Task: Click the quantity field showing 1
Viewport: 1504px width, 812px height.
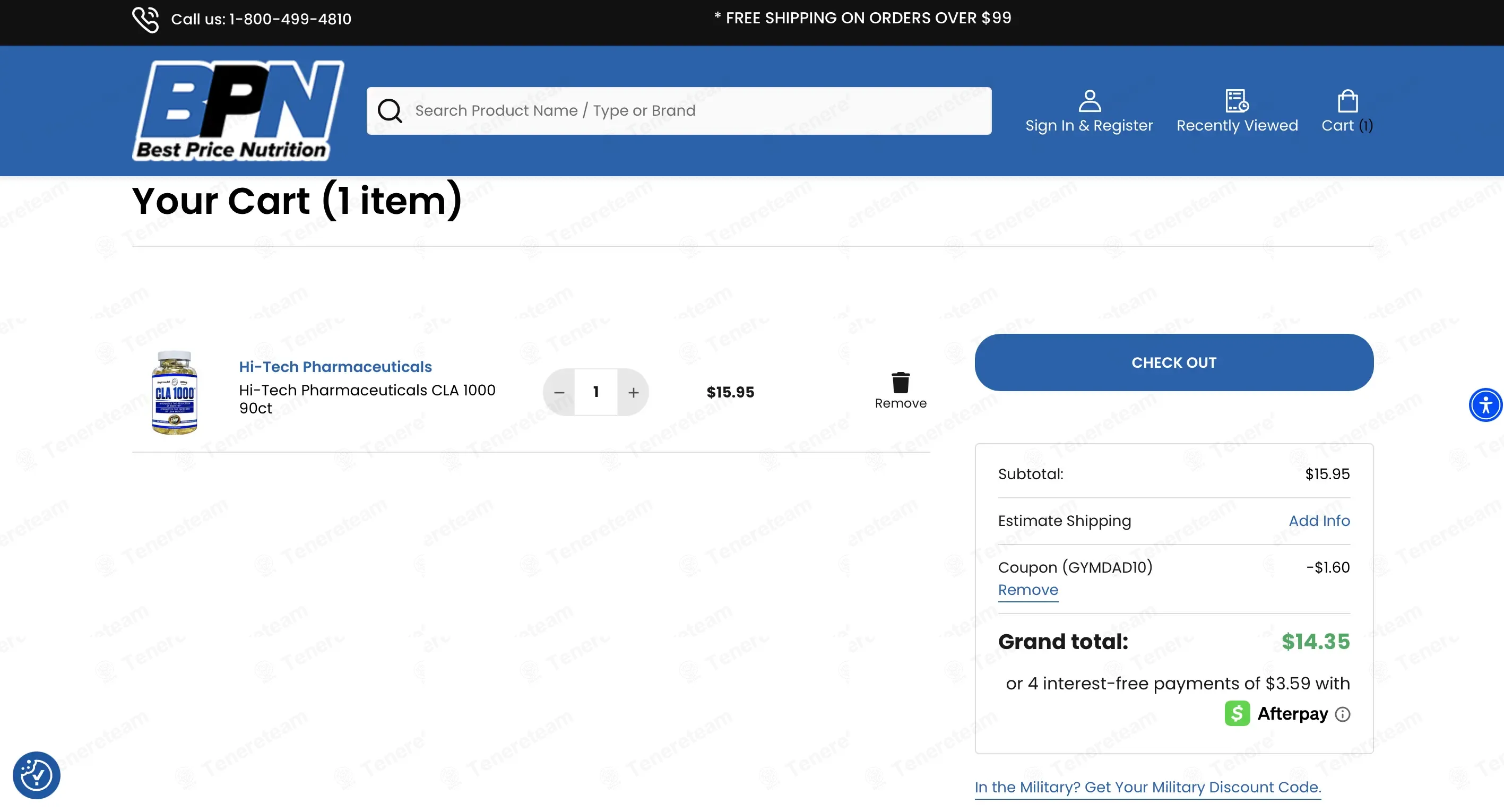Action: coord(596,392)
